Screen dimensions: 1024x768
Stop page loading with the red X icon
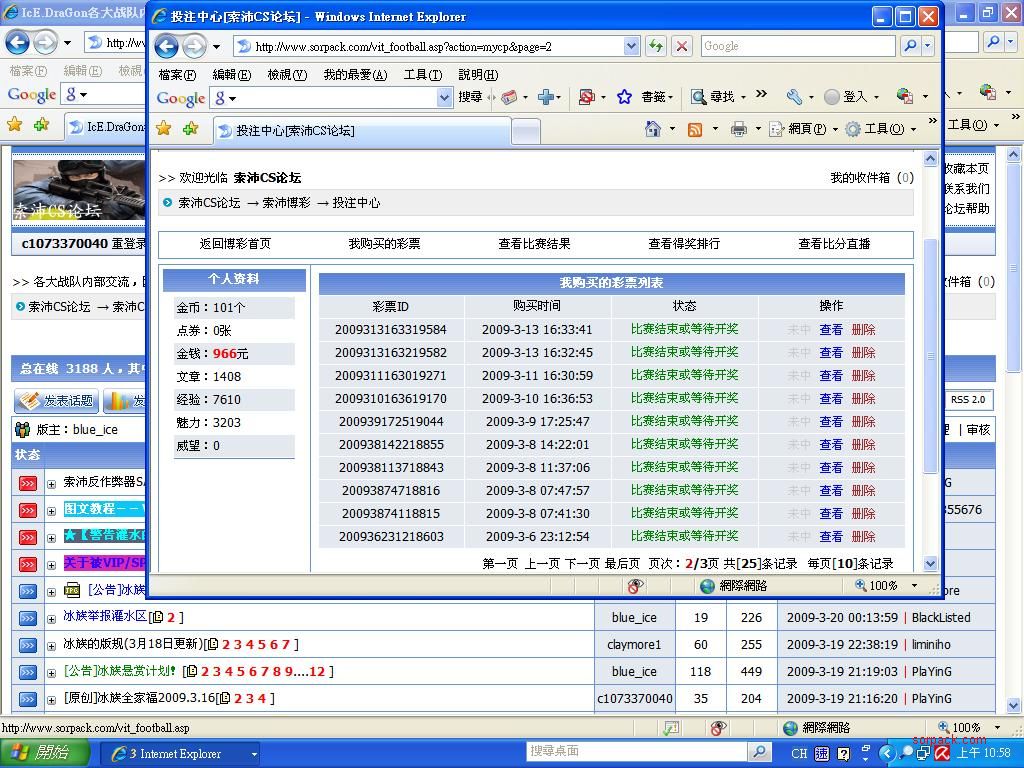(x=680, y=44)
